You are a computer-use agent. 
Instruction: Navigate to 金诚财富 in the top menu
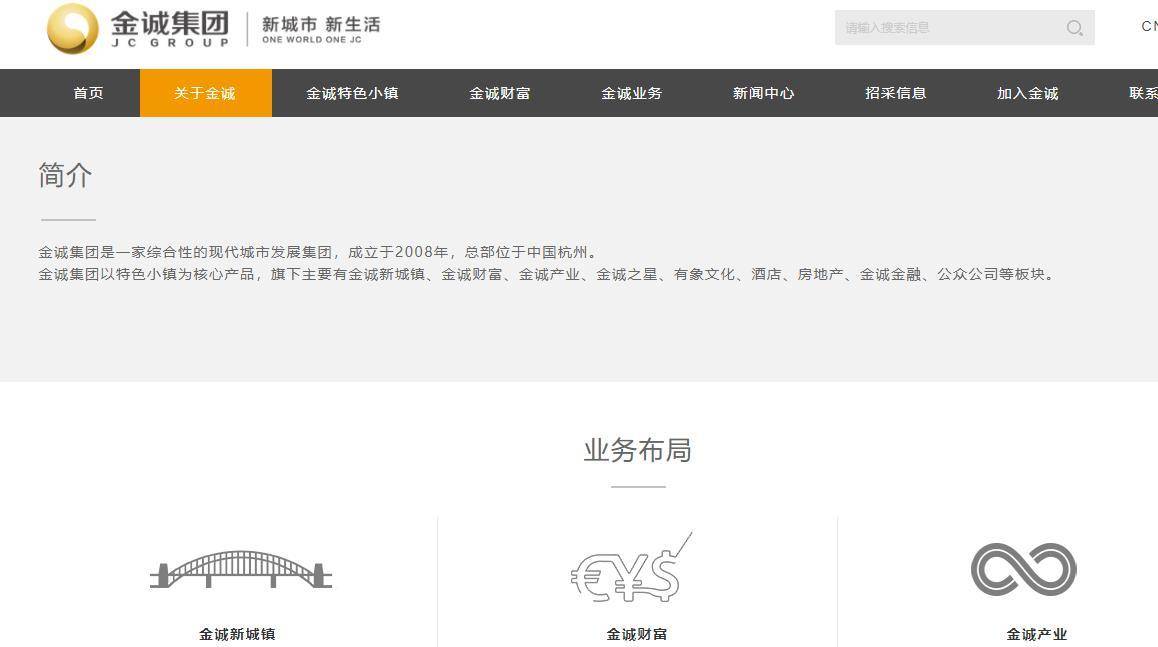(x=499, y=92)
